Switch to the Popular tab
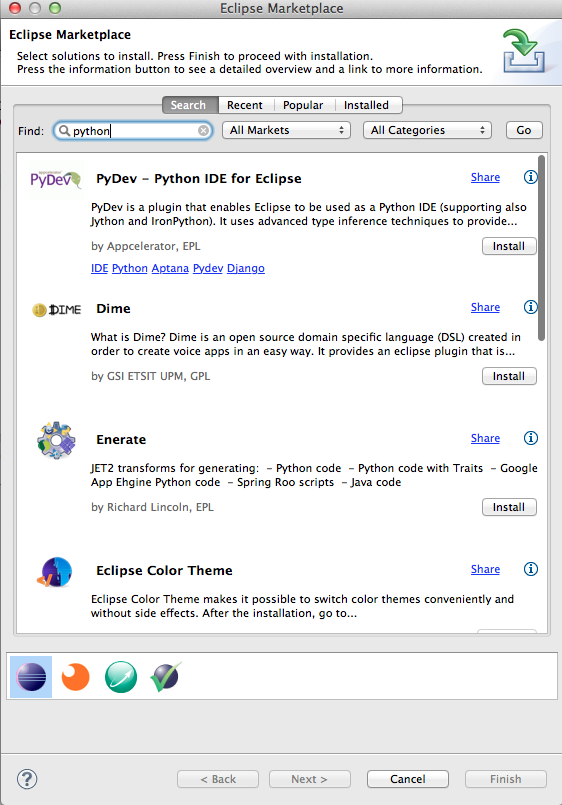Image resolution: width=562 pixels, height=805 pixels. (303, 105)
